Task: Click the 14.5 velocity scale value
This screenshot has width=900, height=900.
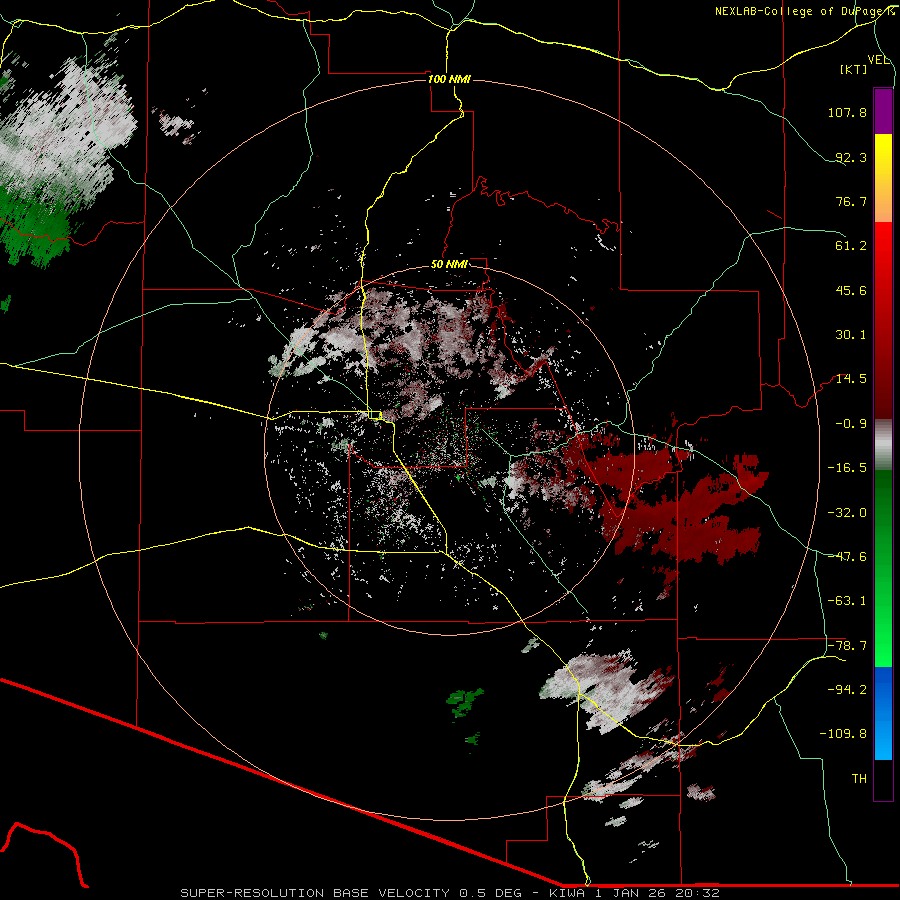Action: tap(851, 379)
